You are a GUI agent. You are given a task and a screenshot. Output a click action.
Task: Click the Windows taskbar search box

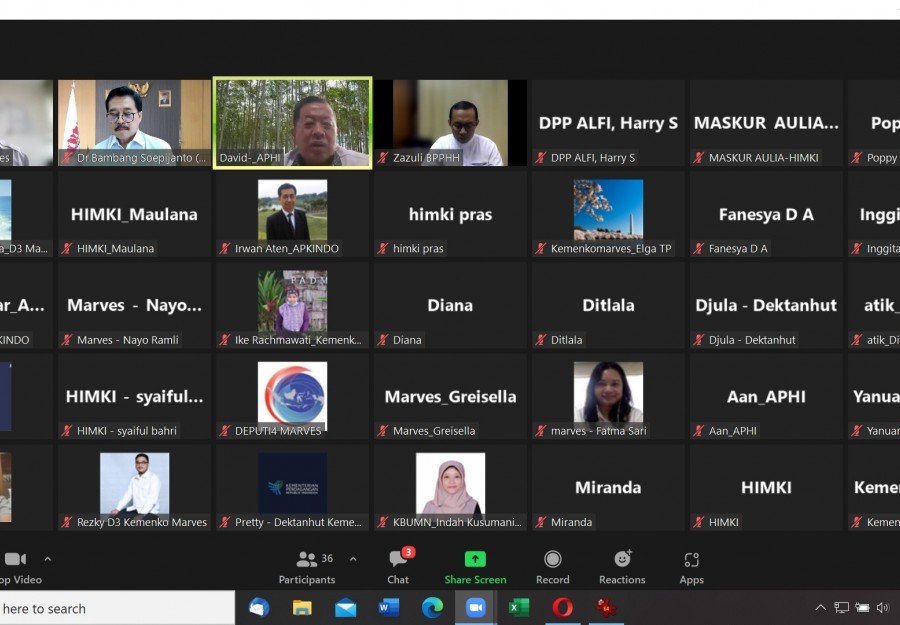pos(110,608)
